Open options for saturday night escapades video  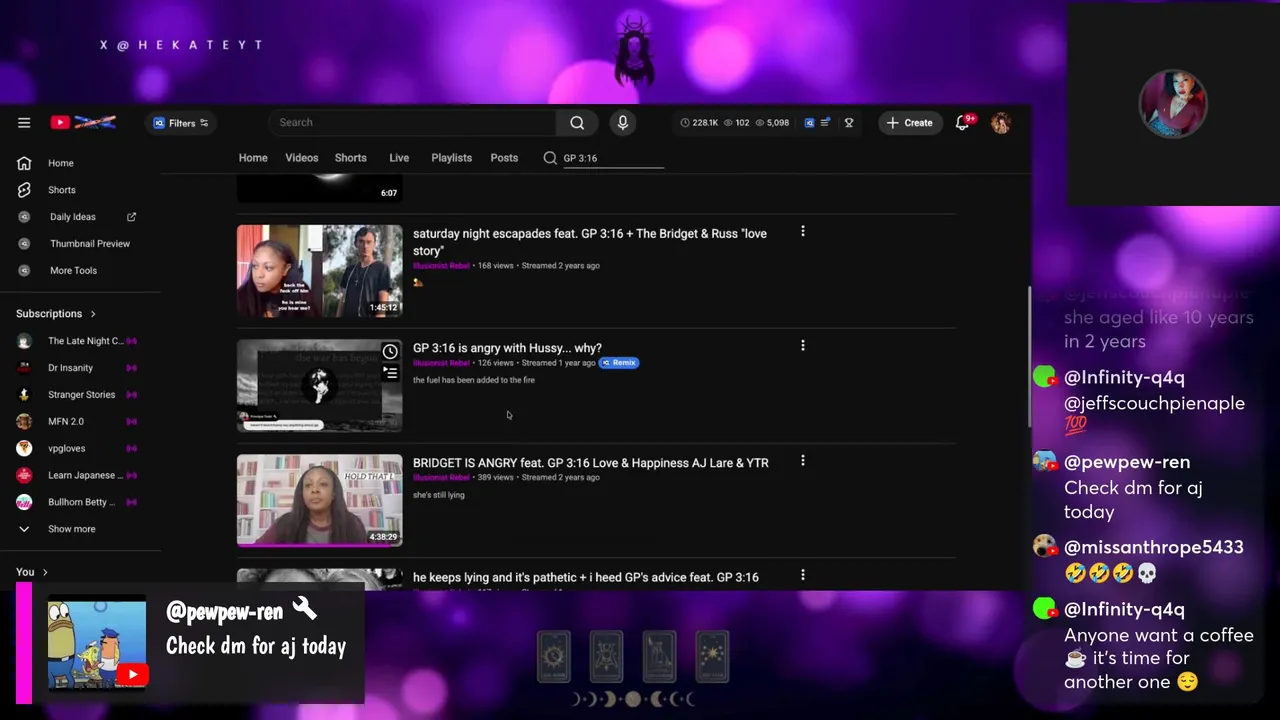[802, 231]
